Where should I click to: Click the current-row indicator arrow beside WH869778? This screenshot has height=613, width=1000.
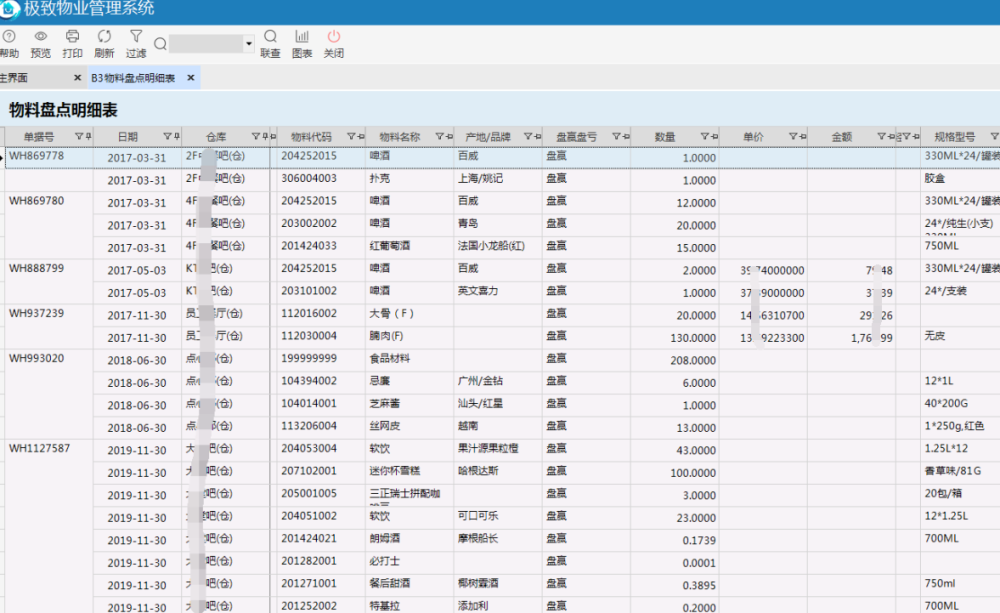point(2,157)
